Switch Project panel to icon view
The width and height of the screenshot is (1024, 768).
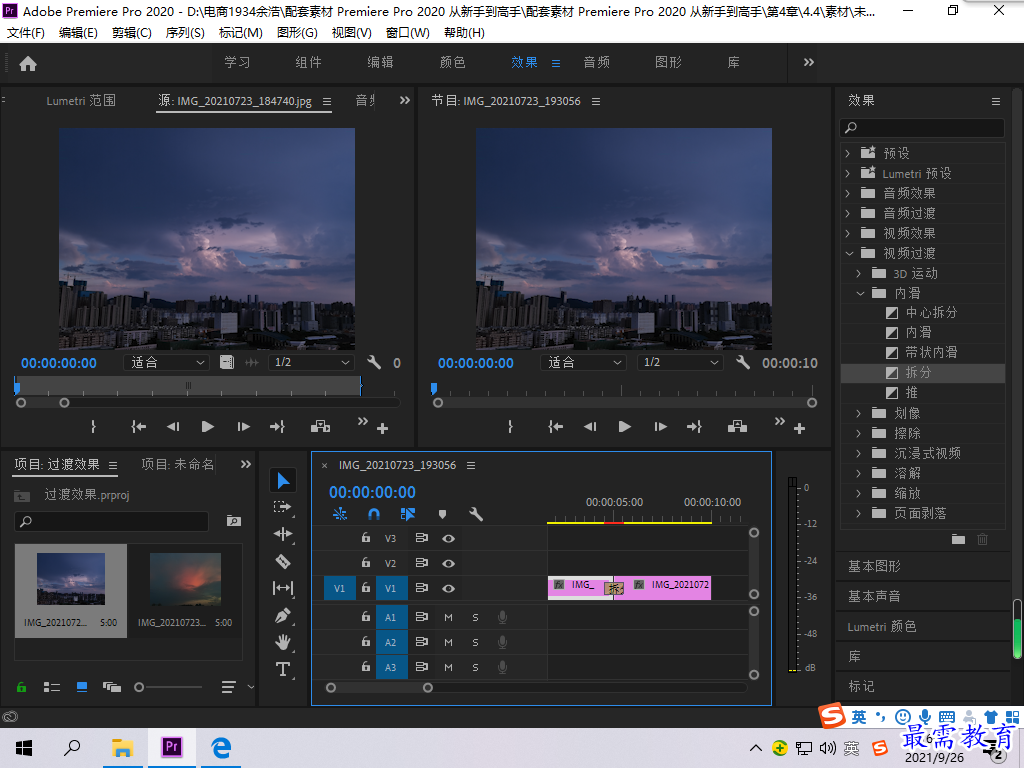[82, 687]
